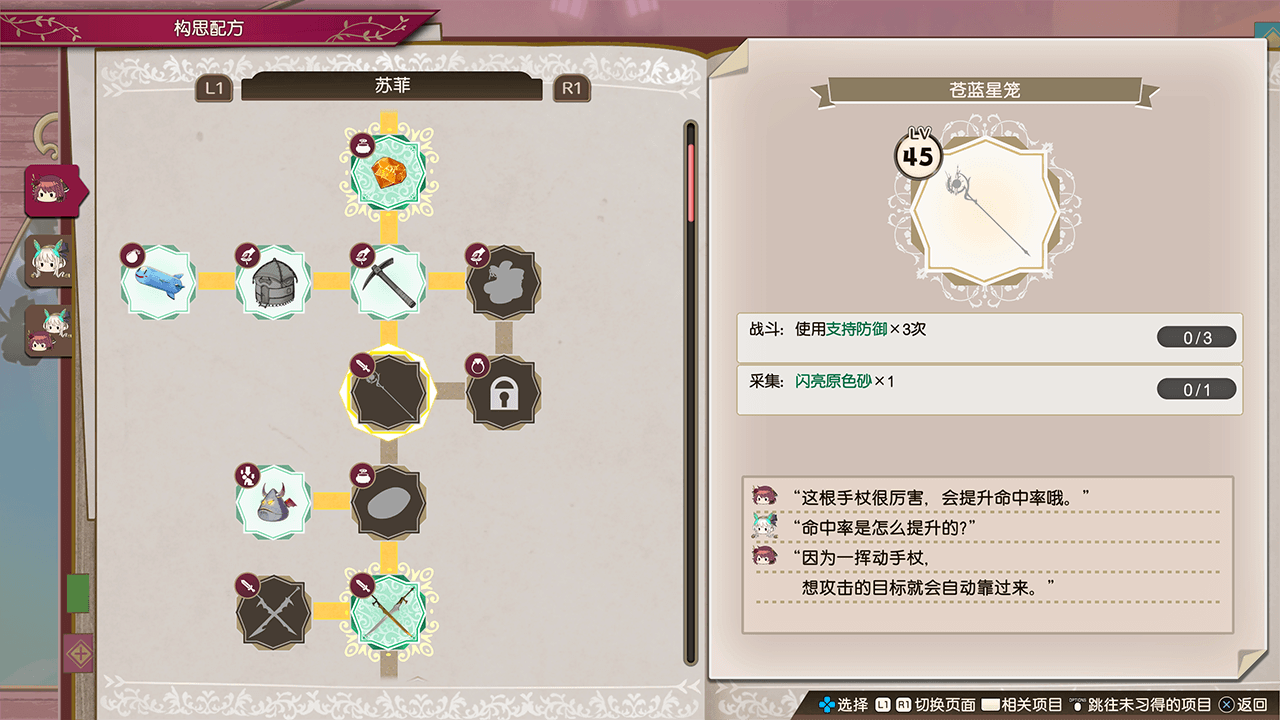The height and width of the screenshot is (720, 1280).
Task: Switch to previous page with L1
Action: coord(213,88)
